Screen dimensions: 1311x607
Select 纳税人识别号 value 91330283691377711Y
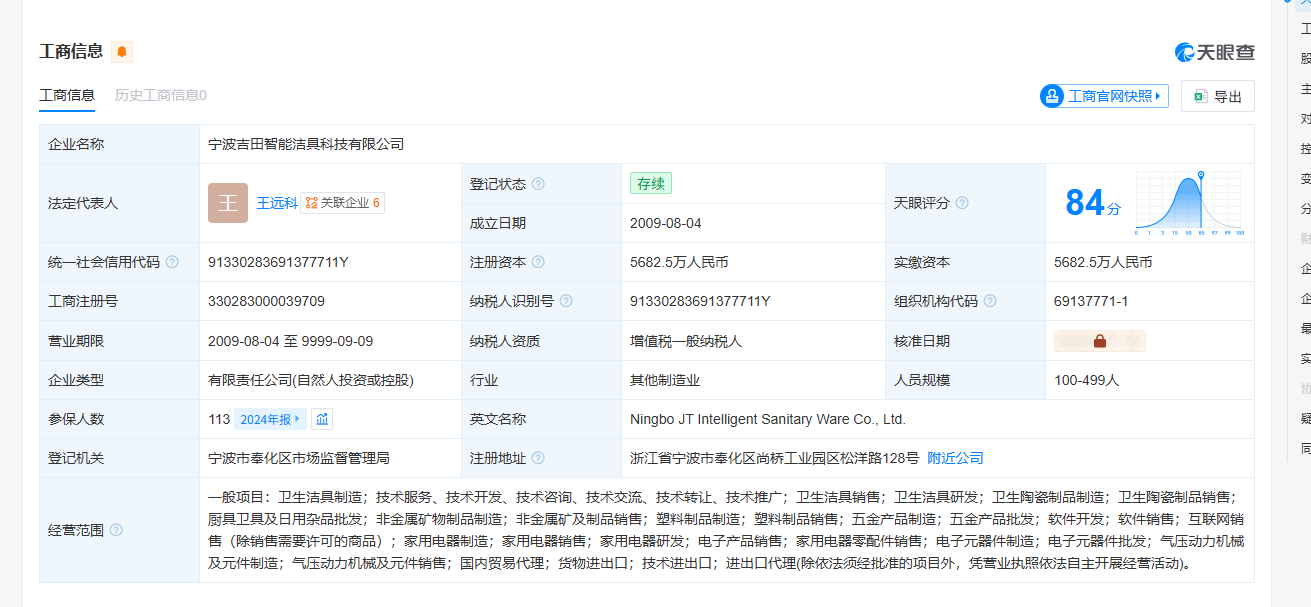700,301
